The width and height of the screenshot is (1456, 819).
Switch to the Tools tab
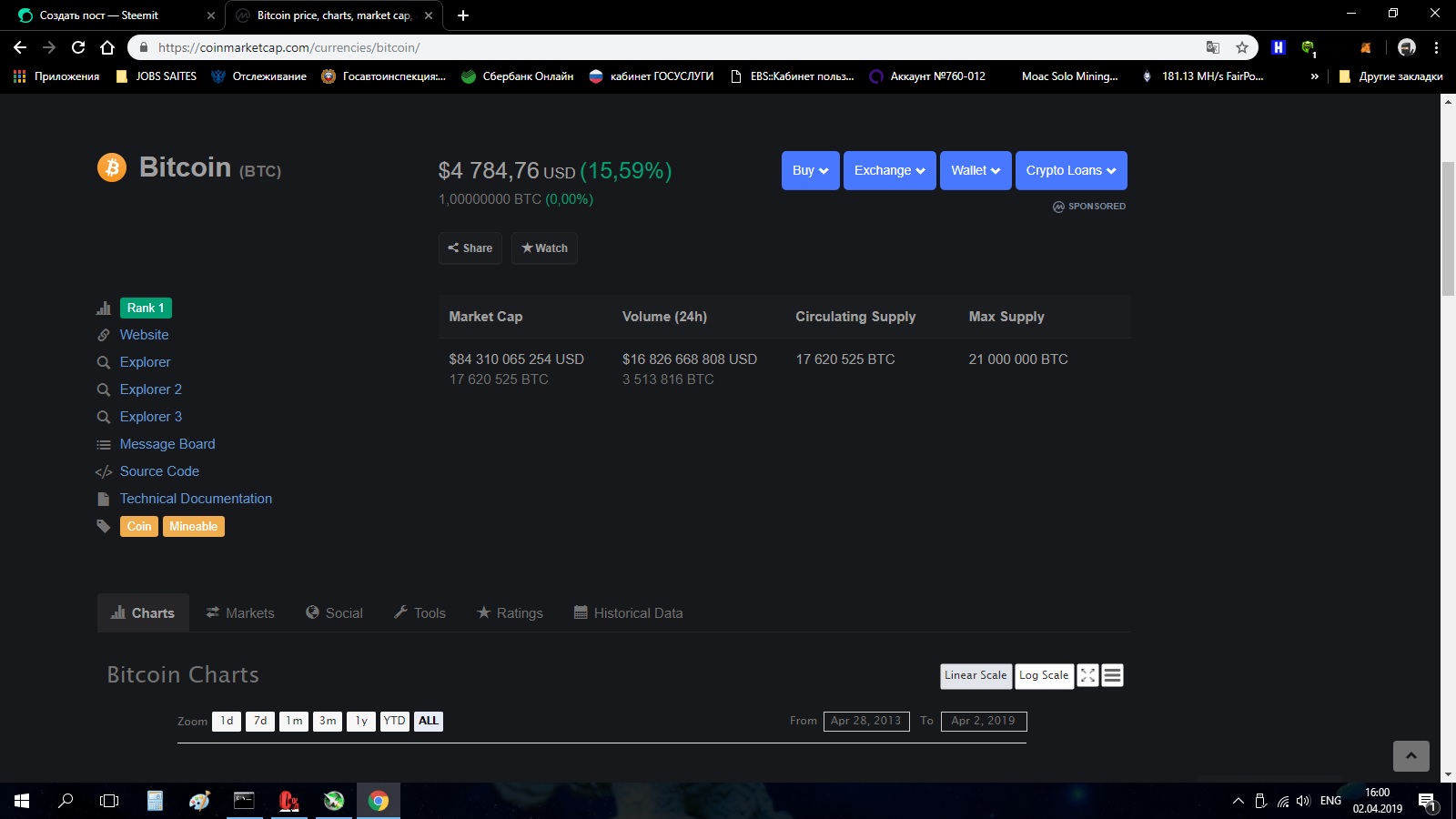tap(420, 613)
